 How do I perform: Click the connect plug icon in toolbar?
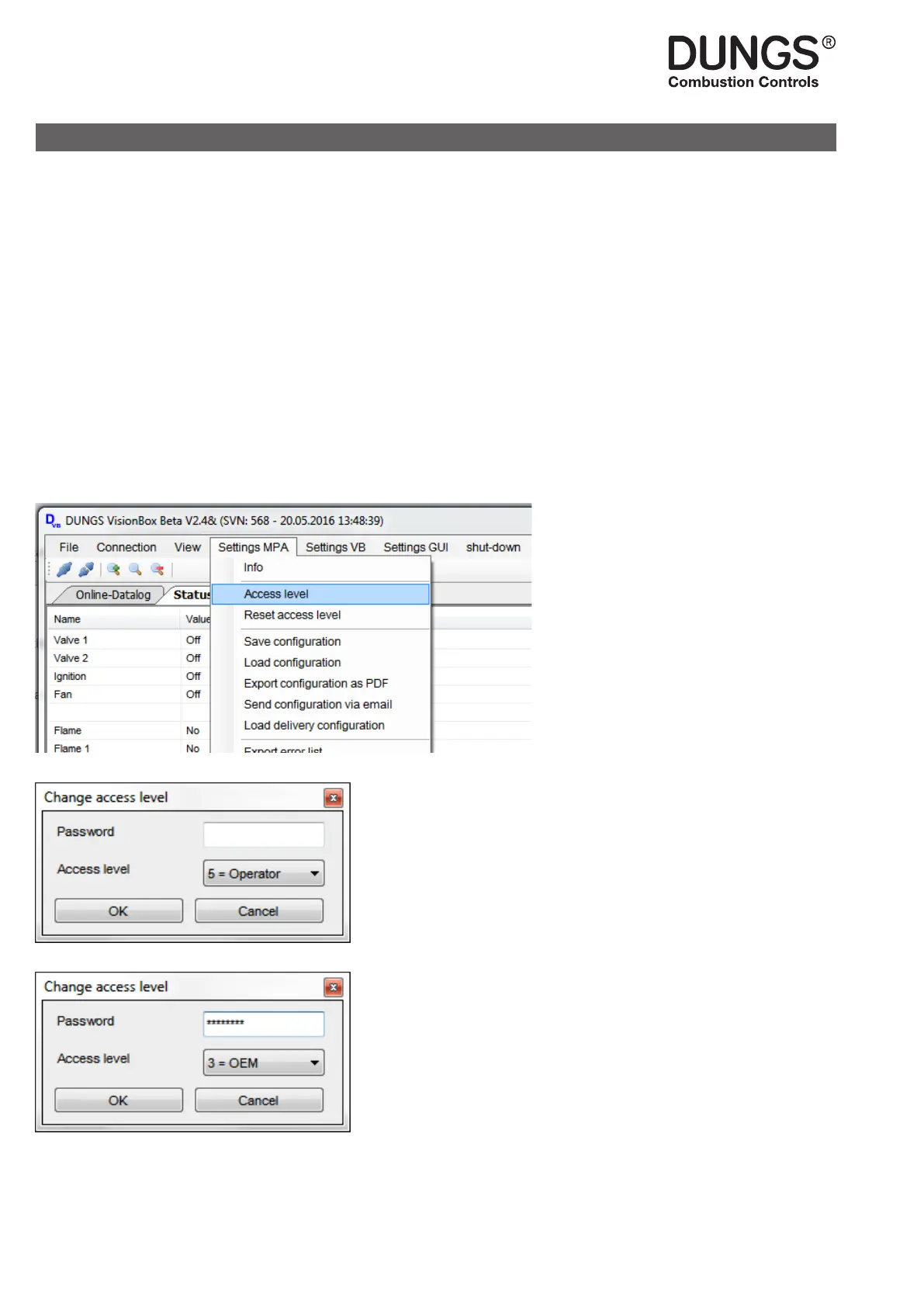[x=64, y=569]
